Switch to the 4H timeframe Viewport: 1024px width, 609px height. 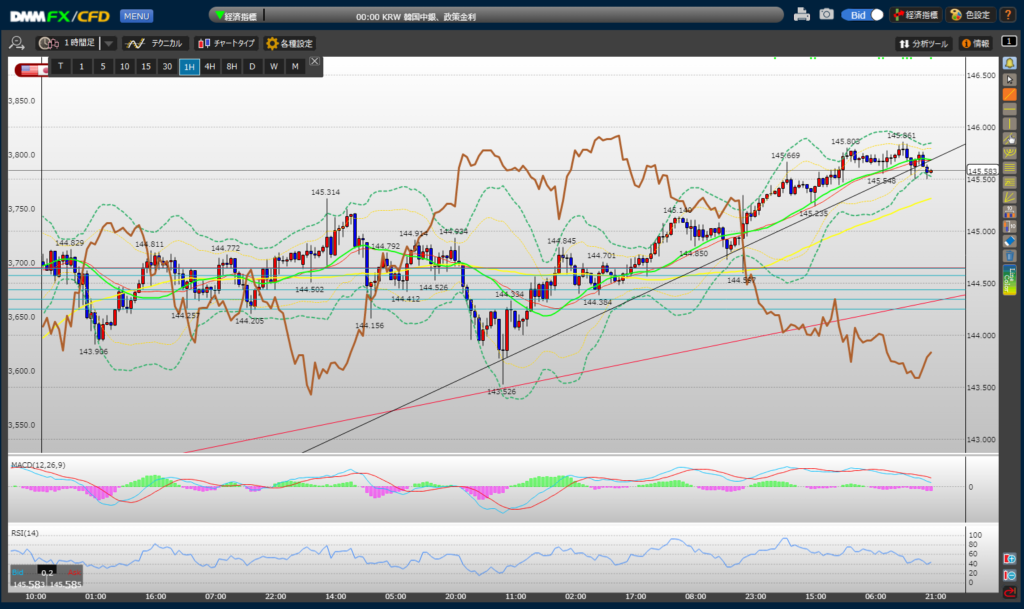pos(210,66)
